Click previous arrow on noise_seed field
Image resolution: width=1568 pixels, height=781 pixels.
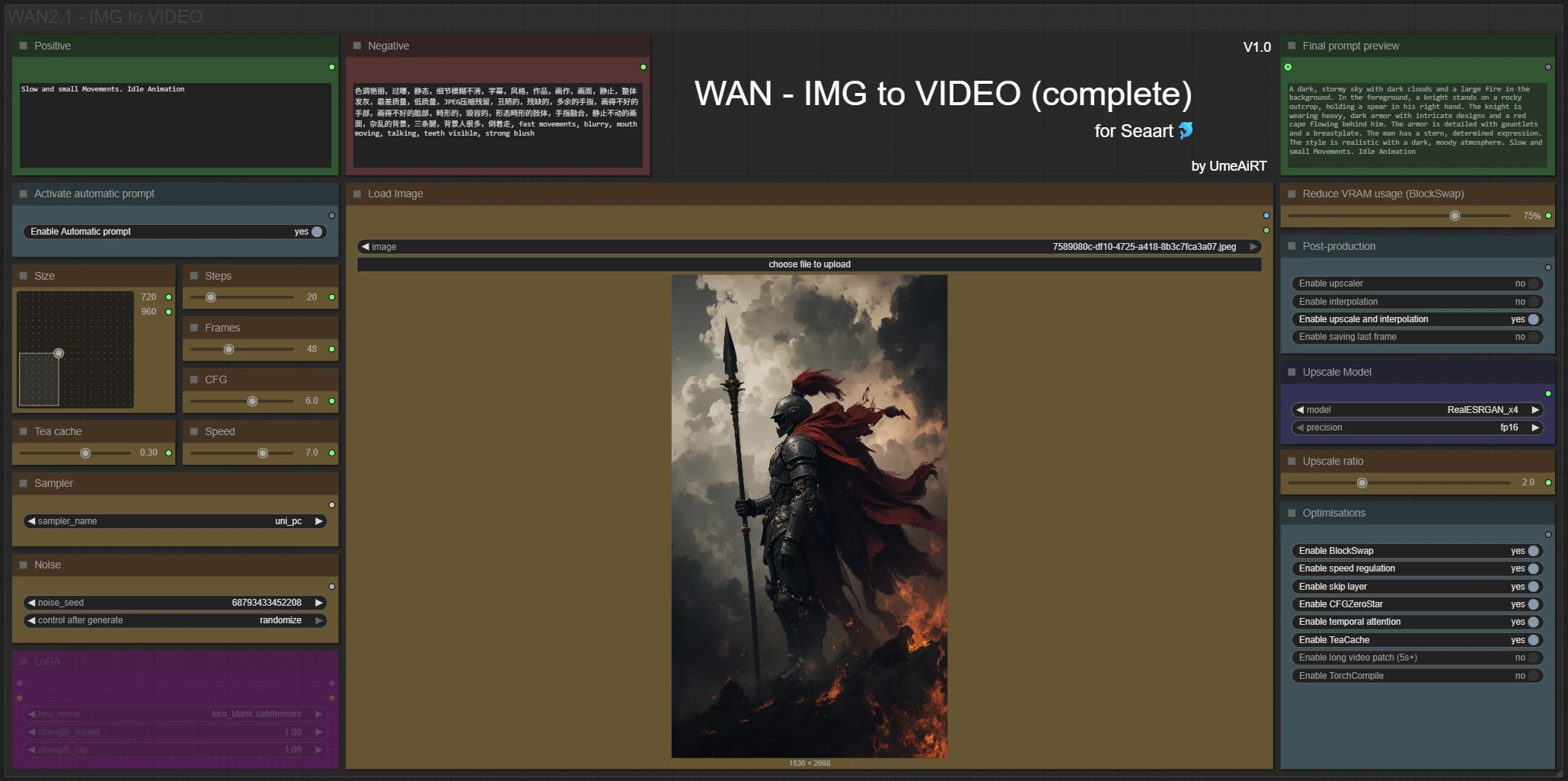31,603
